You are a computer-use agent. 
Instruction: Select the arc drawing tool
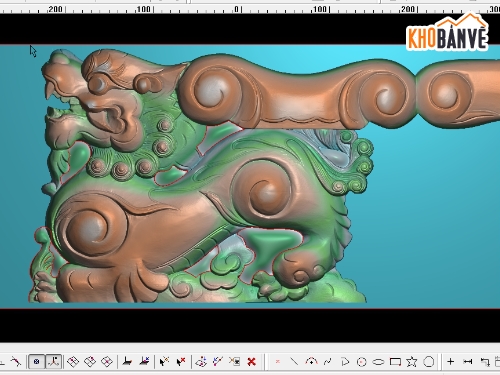311,361
